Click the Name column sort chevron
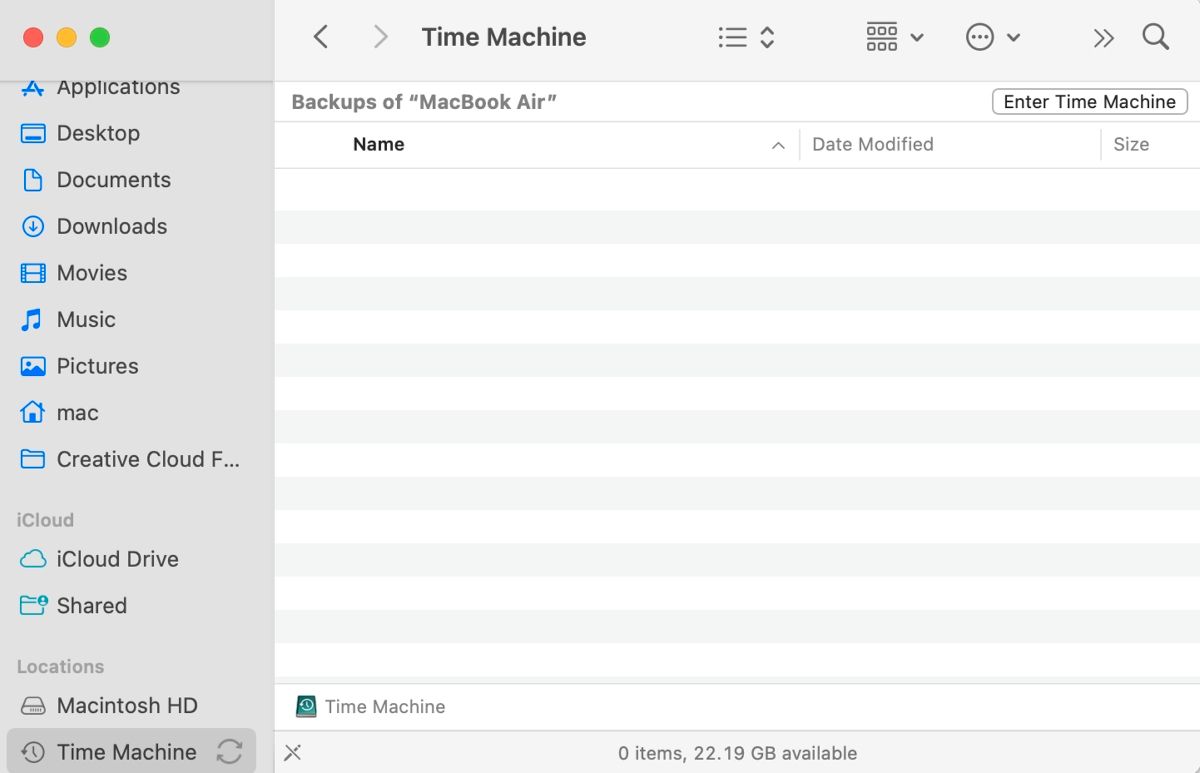1200x773 pixels. [x=778, y=144]
